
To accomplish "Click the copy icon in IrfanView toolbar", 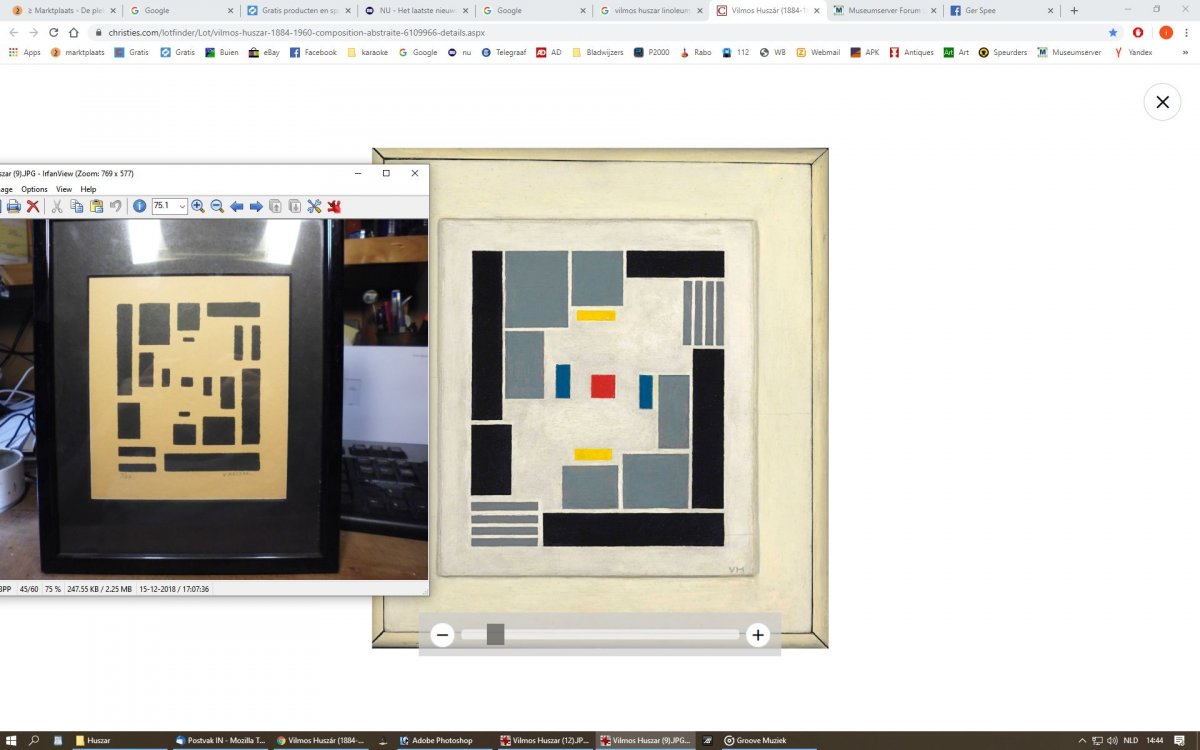I will (77, 206).
